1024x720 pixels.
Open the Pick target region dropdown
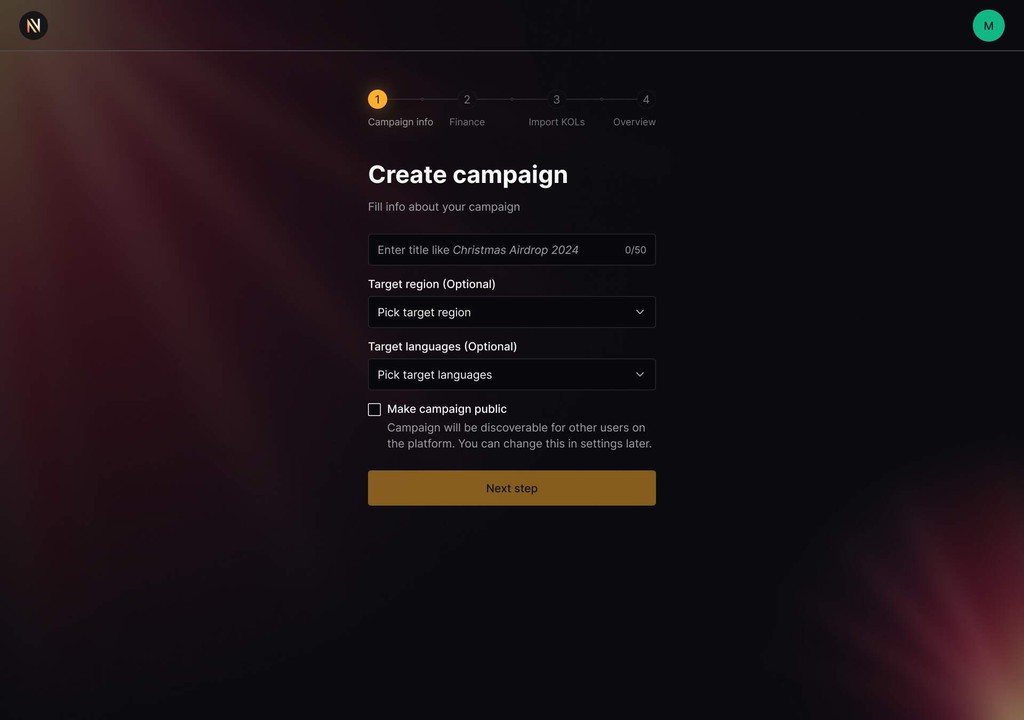(511, 312)
